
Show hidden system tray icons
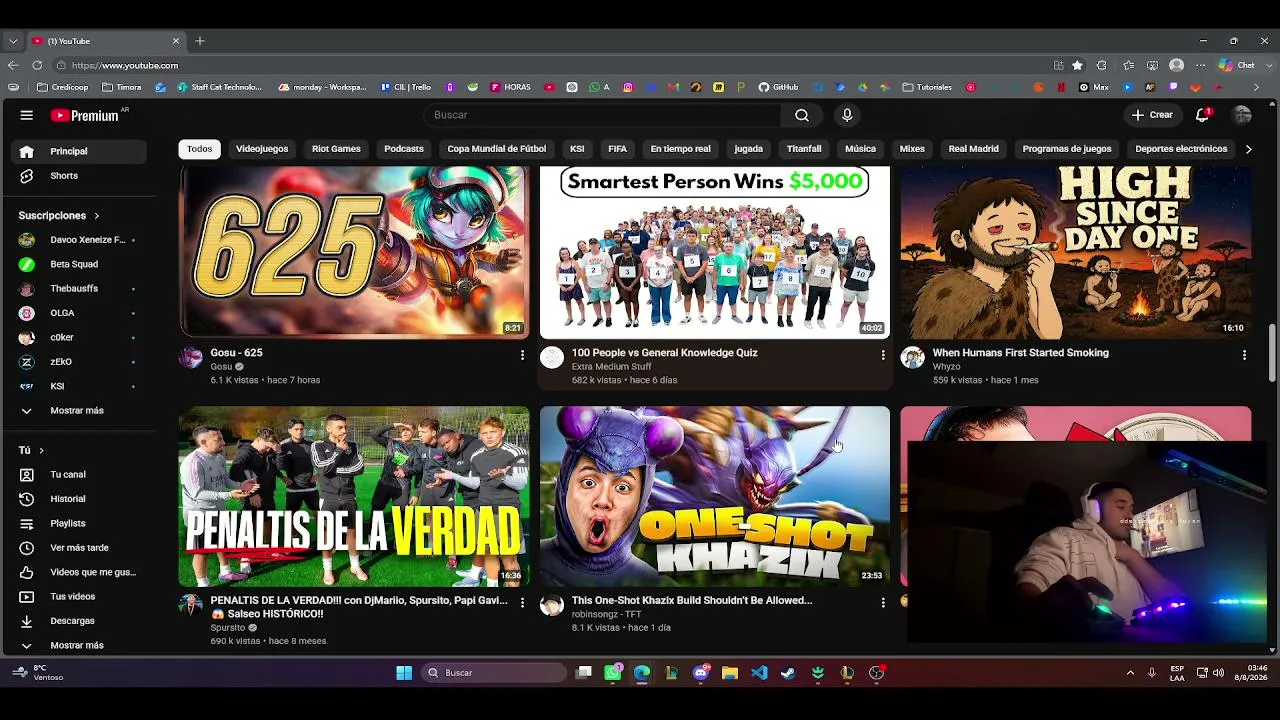tap(1130, 673)
